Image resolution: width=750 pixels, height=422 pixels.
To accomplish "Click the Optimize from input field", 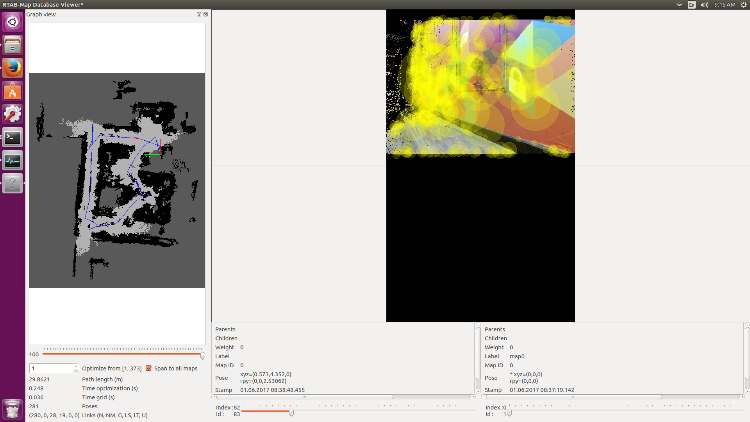I will [50, 368].
